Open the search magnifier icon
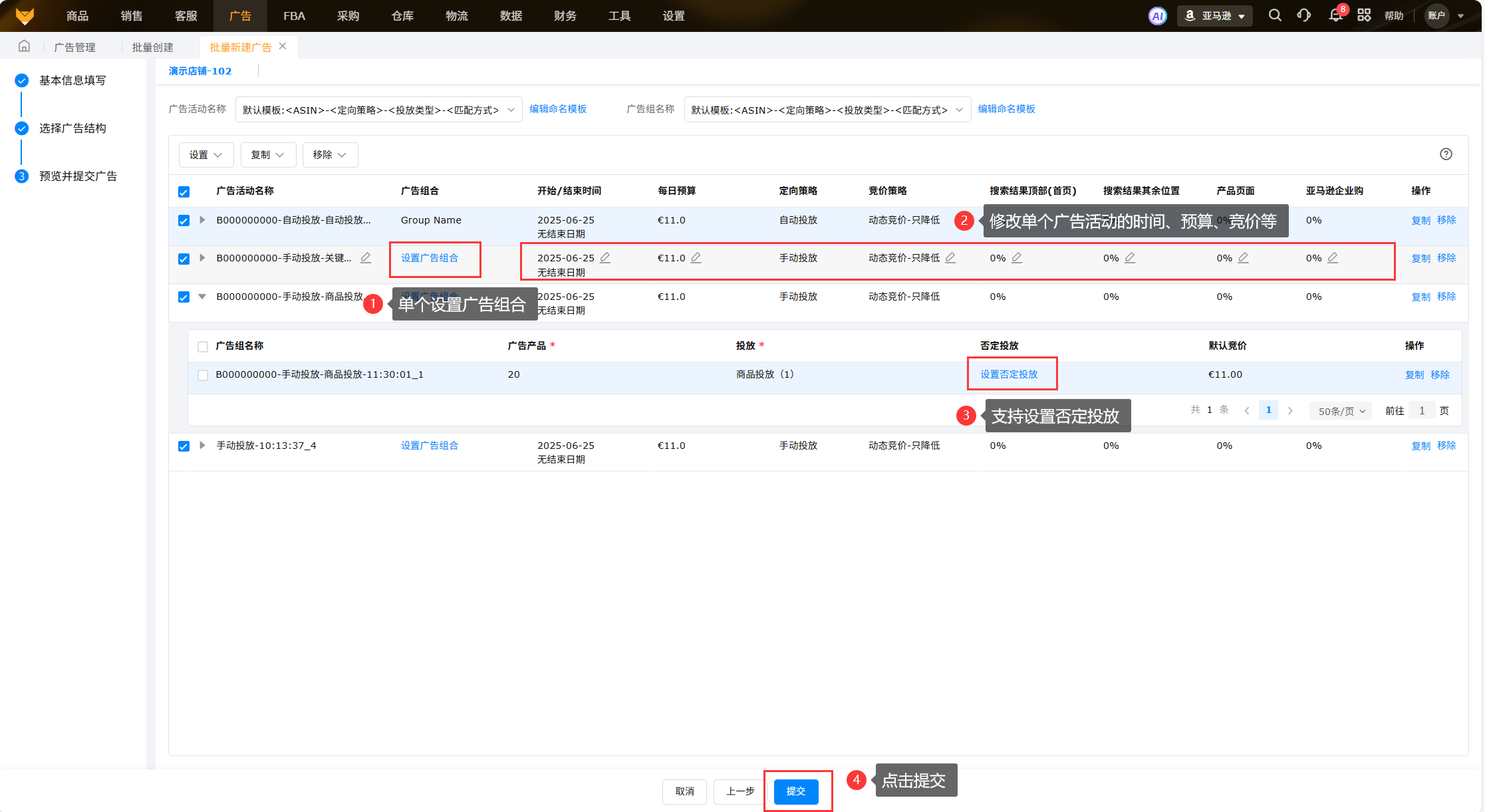The width and height of the screenshot is (1485, 812). pos(1274,15)
